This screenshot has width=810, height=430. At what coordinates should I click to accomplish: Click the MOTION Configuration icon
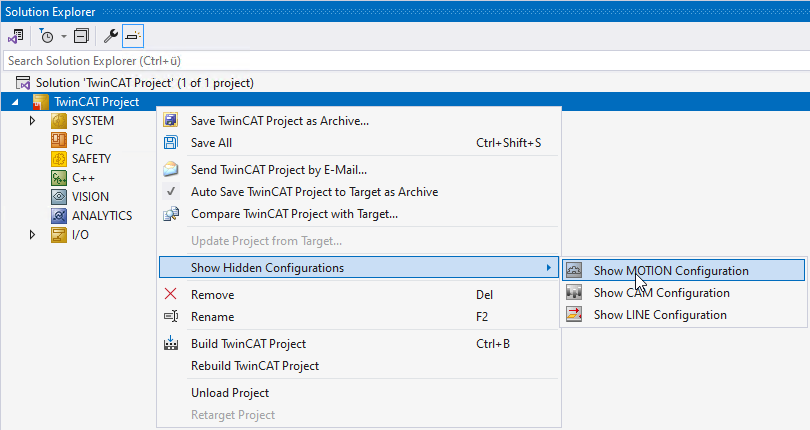coord(574,270)
